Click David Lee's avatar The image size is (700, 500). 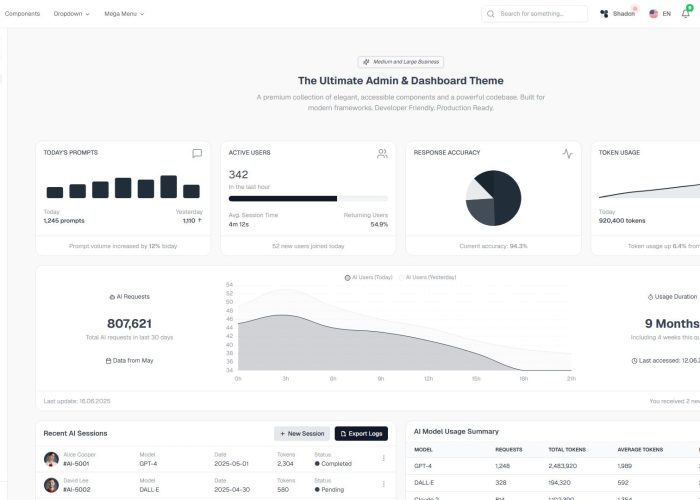[x=51, y=485]
